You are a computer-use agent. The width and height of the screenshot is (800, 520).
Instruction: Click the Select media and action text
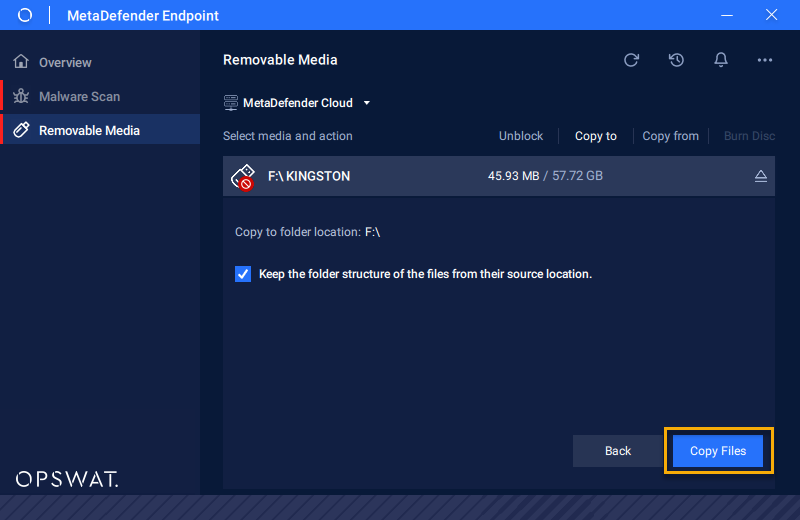tap(287, 136)
